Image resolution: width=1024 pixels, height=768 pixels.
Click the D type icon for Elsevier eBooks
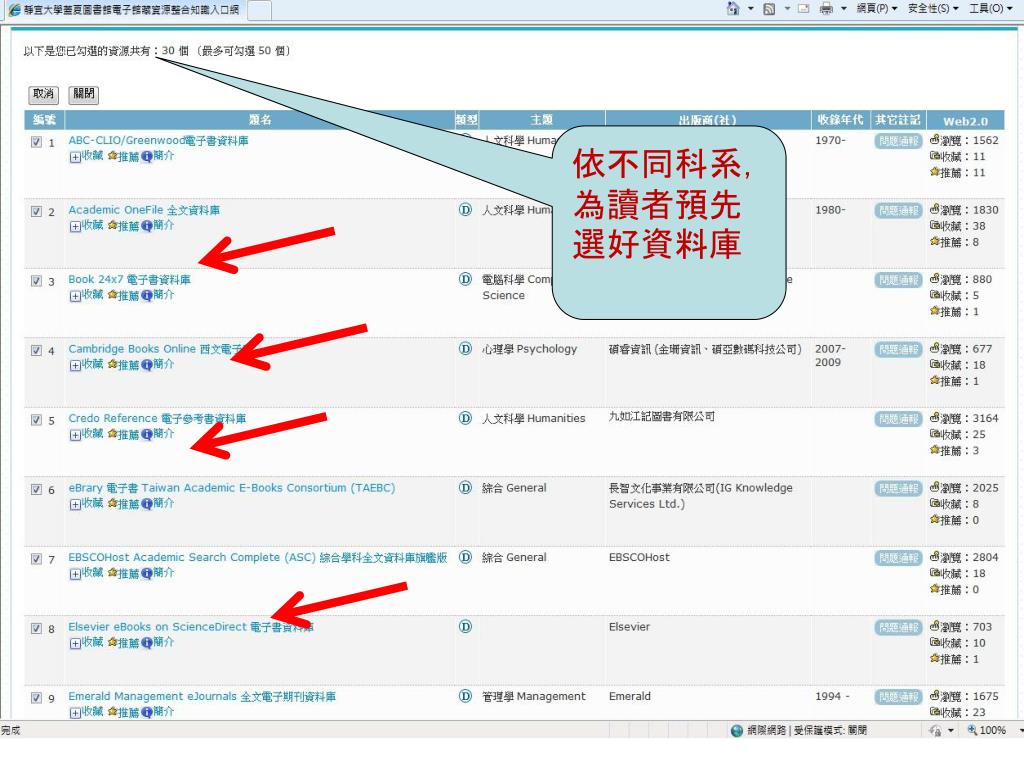pyautogui.click(x=465, y=627)
